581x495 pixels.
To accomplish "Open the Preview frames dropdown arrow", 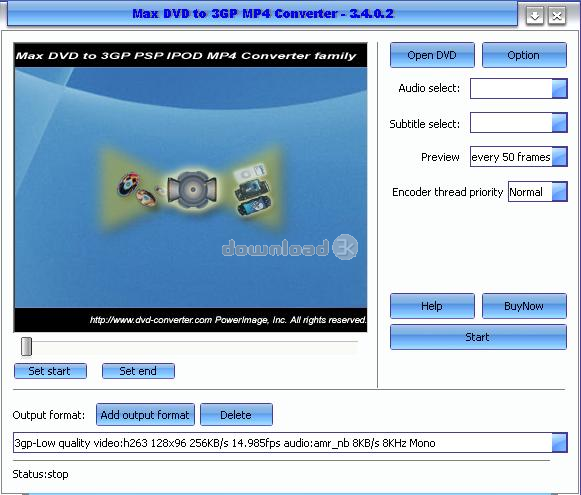I will coord(559,157).
